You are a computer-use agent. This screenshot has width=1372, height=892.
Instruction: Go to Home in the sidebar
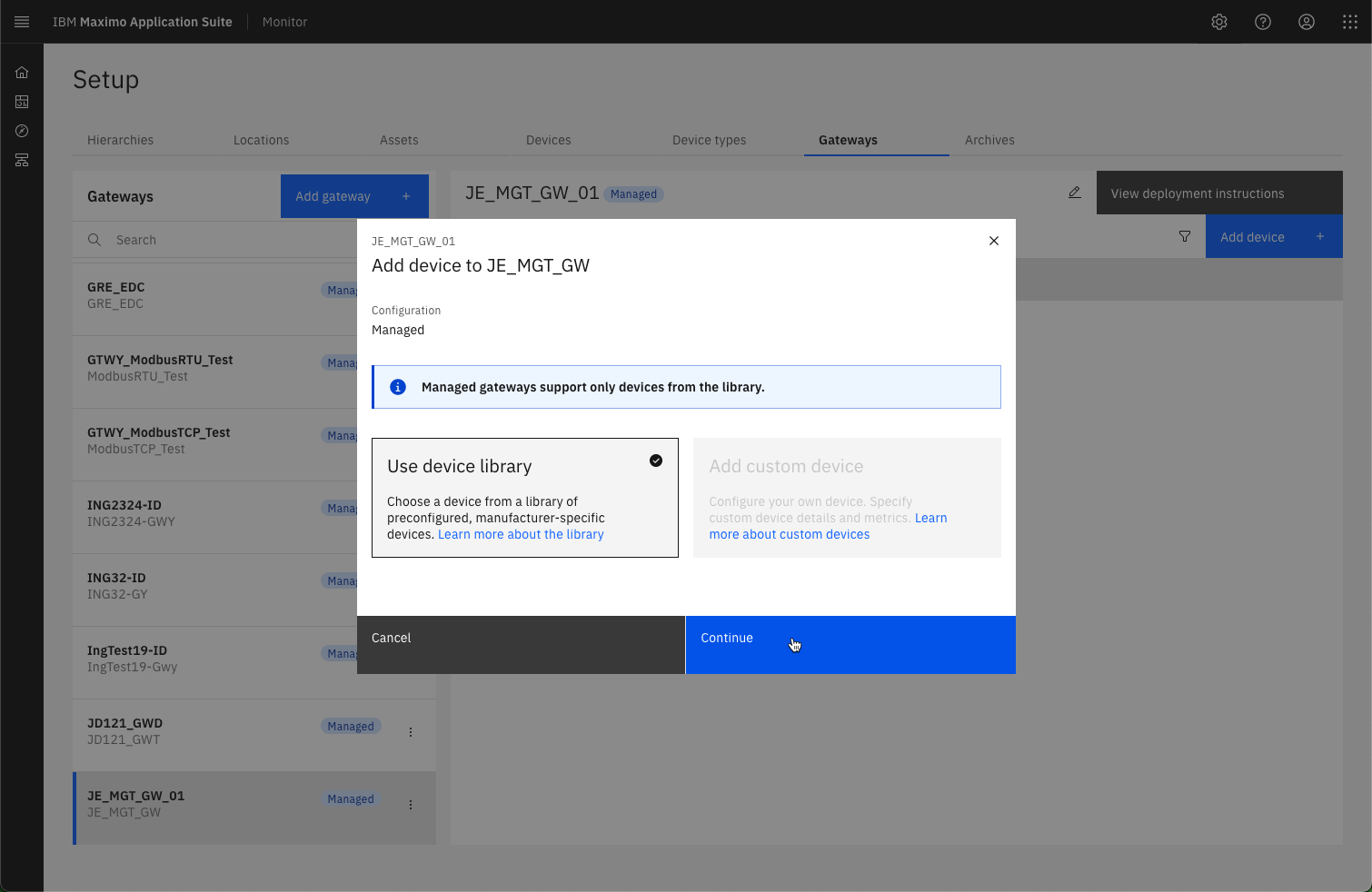(22, 73)
